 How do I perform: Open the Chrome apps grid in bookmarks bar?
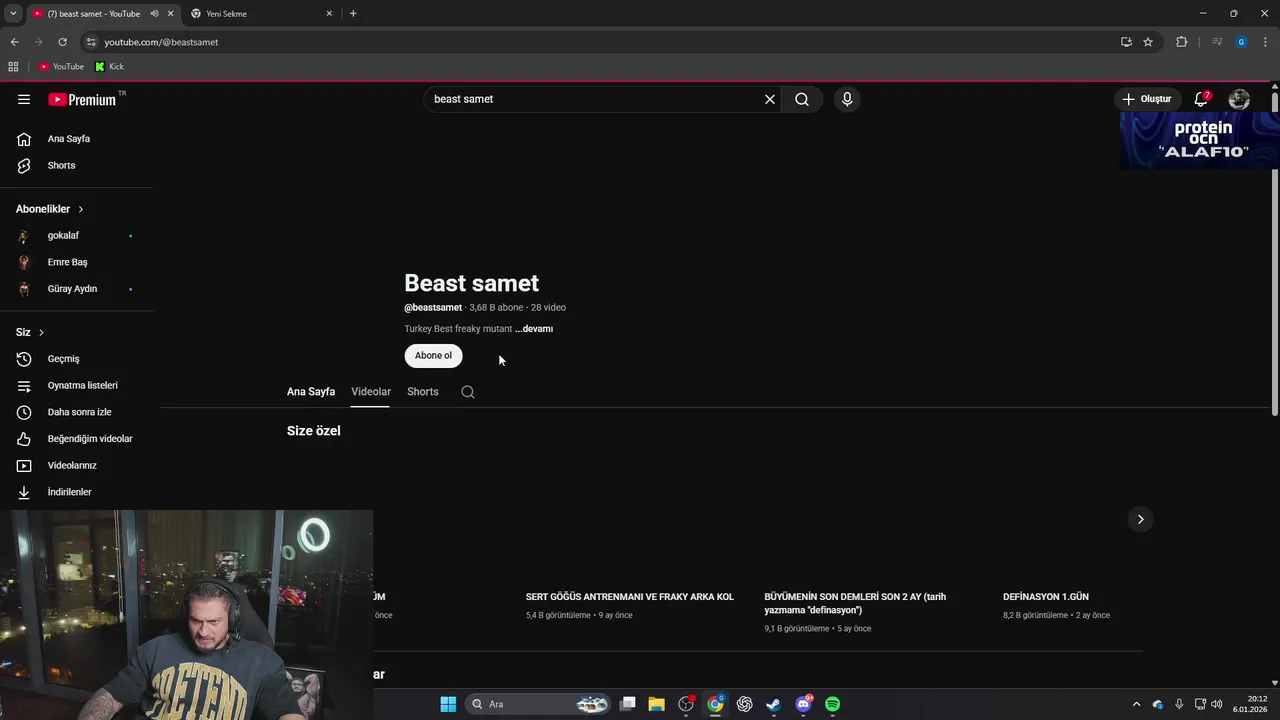13,67
